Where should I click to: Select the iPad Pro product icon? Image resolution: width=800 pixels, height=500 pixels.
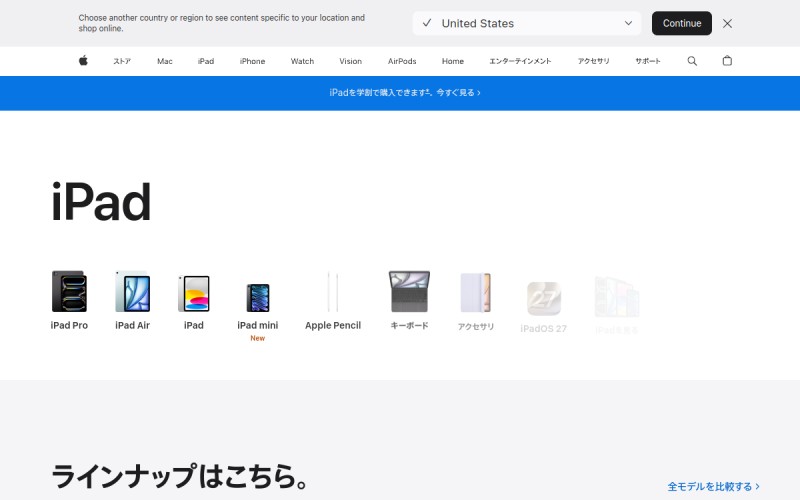click(x=69, y=291)
